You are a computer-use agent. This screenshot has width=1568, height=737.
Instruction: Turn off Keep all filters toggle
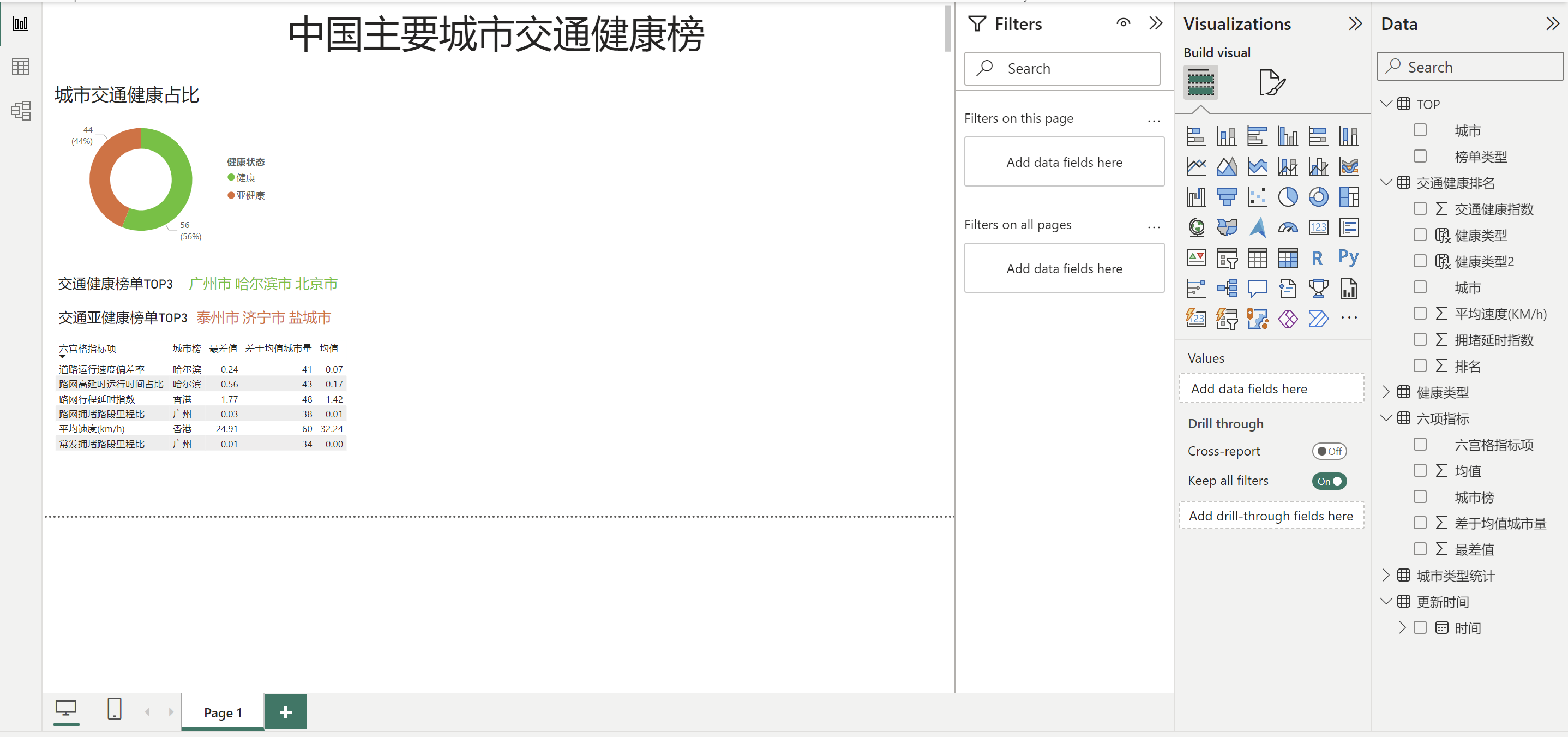[x=1329, y=481]
